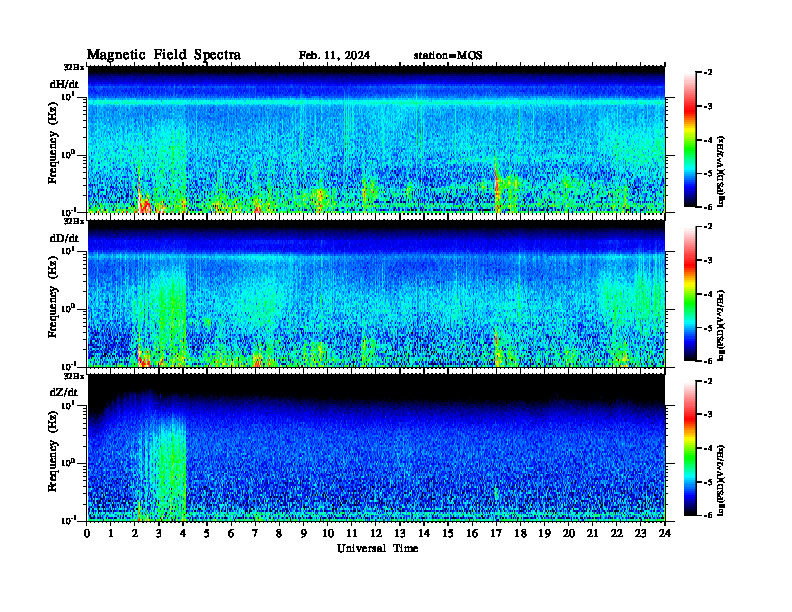792x612 pixels.
Task: Click hour tick label 12 on time axis
Action: [376, 533]
